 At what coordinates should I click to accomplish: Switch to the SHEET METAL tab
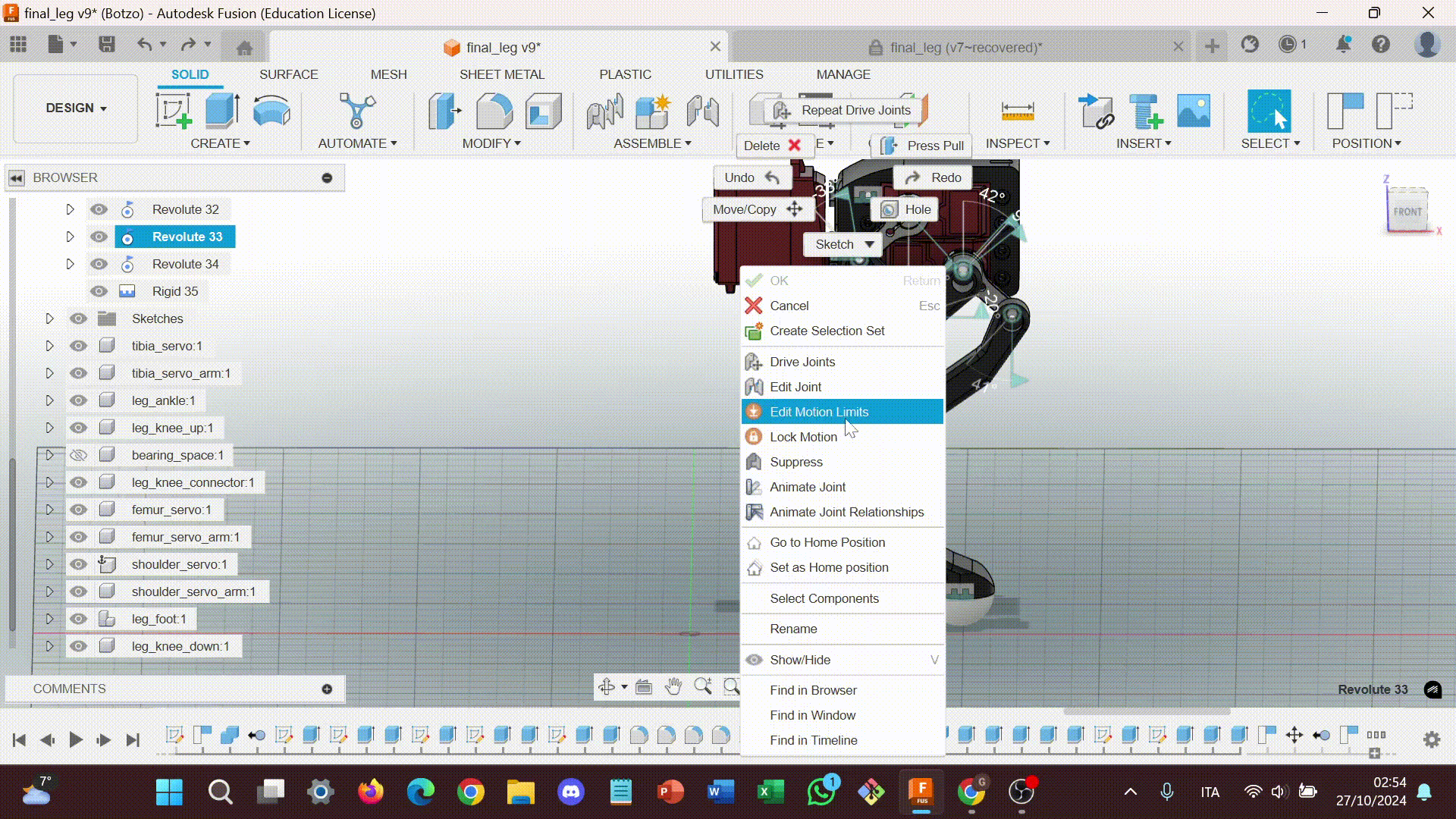[x=501, y=74]
